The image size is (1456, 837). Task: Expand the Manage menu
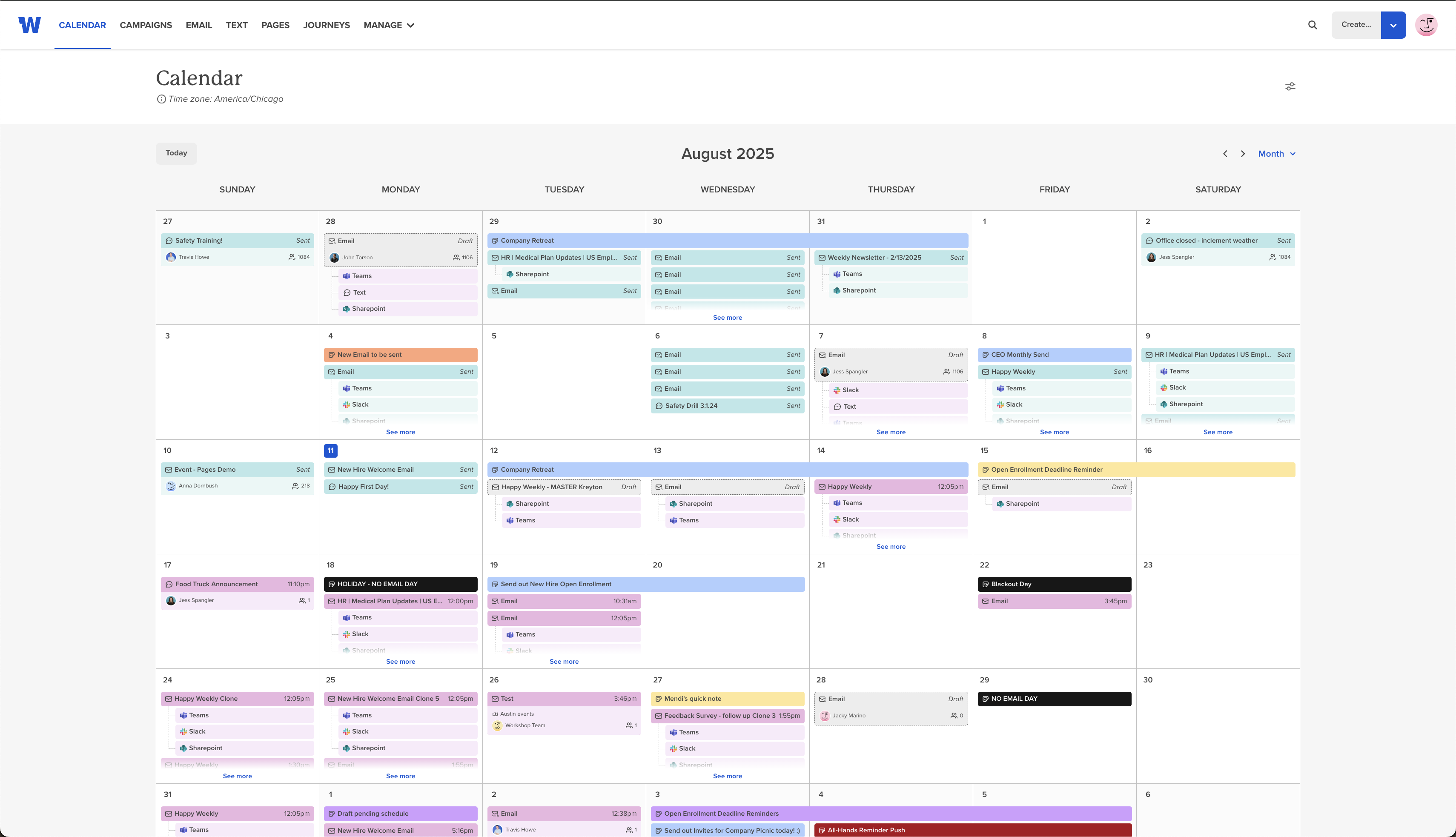coord(389,25)
